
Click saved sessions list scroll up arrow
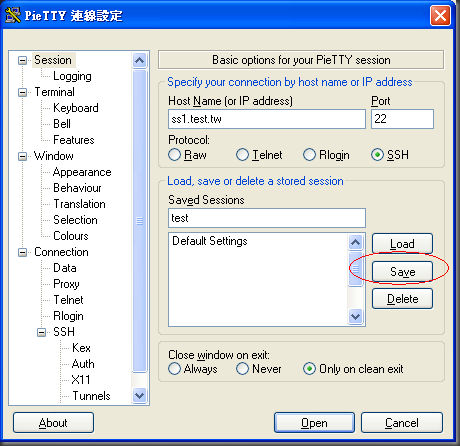click(355, 242)
